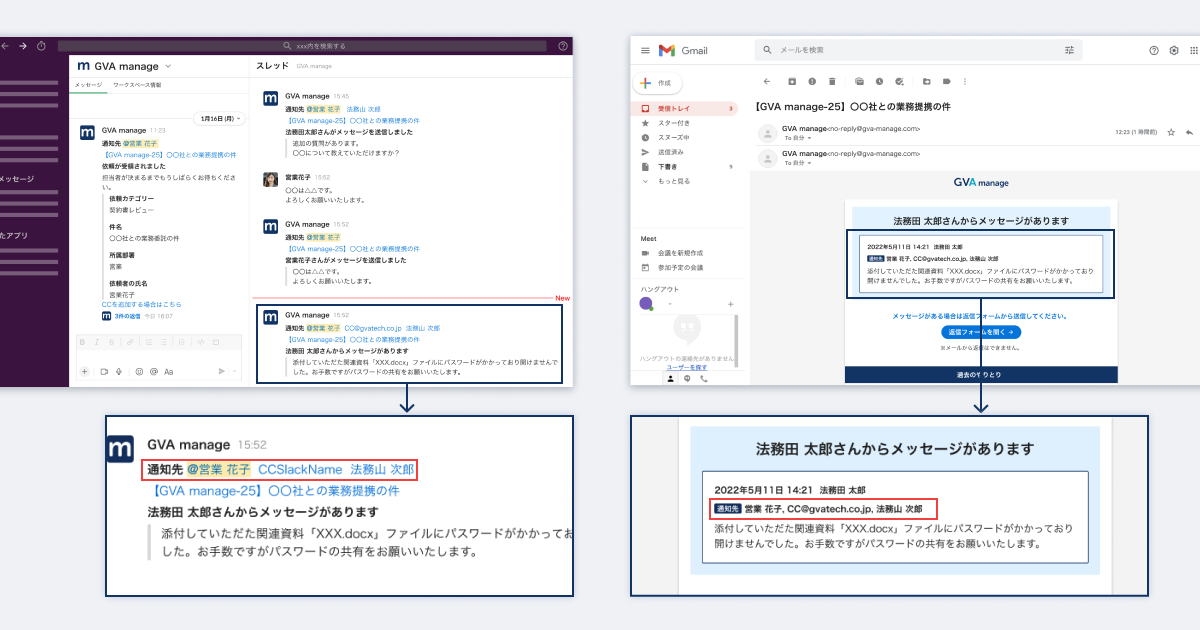Open Gmail support help icon

[x=1154, y=50]
